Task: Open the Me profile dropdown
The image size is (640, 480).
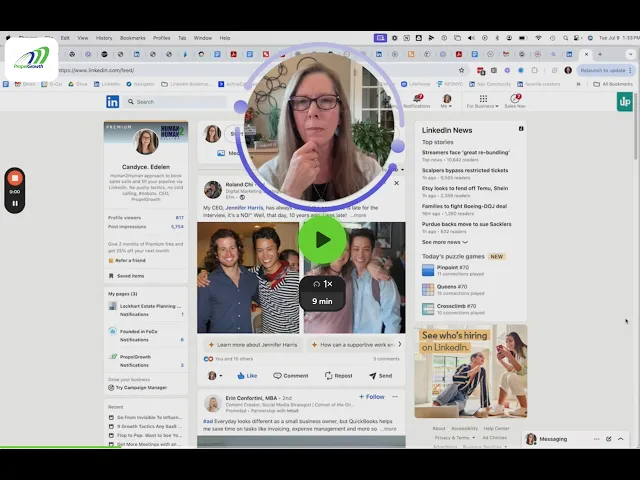Action: coord(447,101)
